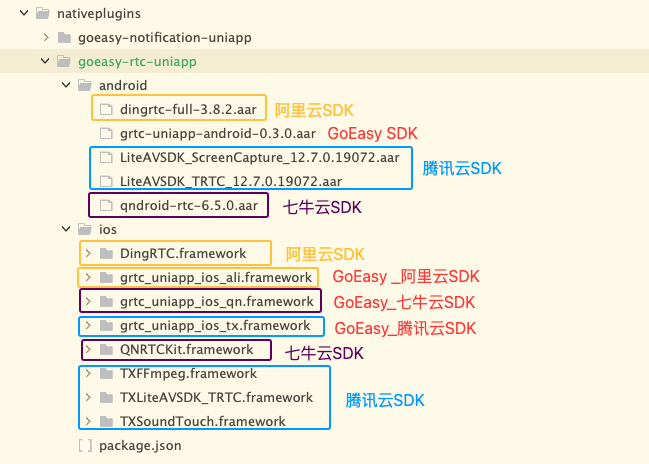649x464 pixels.
Task: Click grtc-uniapp-android-0.3.0.aar file icon
Action: tap(106, 133)
